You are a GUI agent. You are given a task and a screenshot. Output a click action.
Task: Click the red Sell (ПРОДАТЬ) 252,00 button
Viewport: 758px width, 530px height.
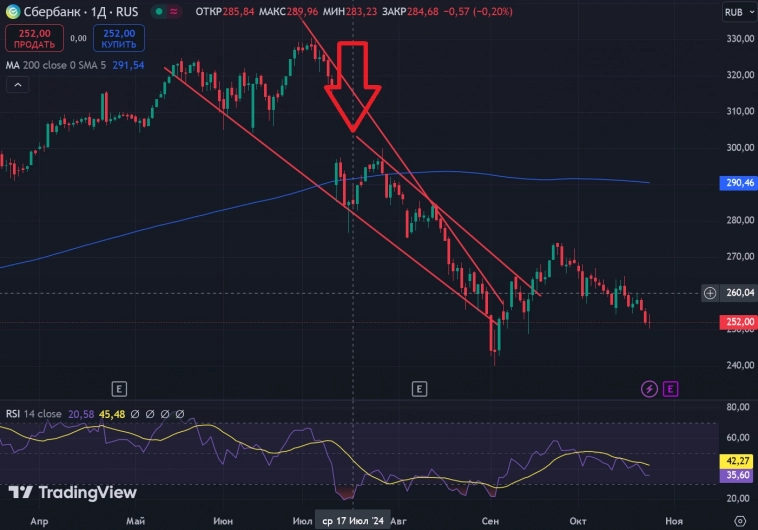point(34,38)
